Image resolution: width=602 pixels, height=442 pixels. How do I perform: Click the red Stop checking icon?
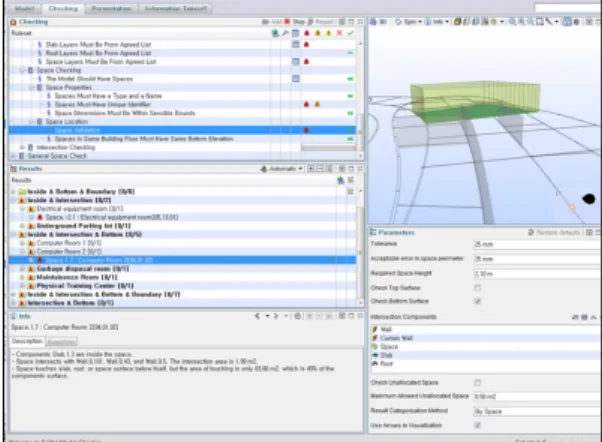[287, 22]
